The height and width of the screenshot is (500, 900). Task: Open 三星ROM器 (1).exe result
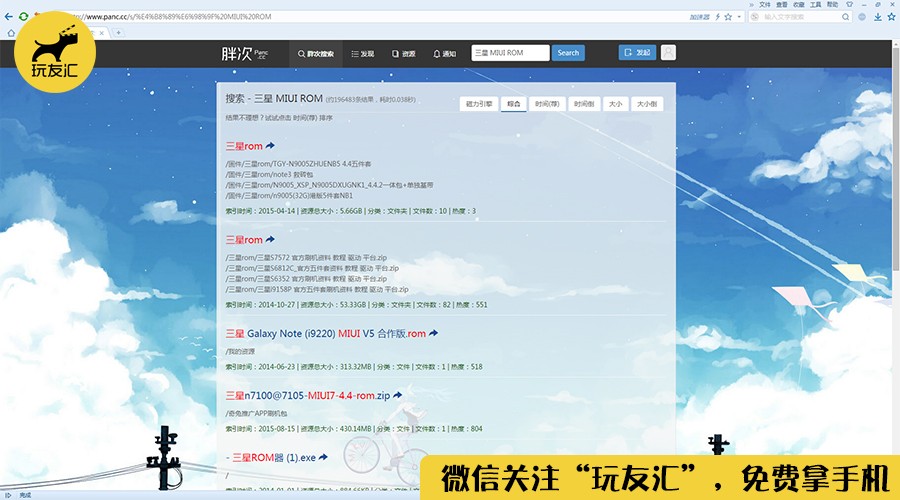click(x=274, y=458)
